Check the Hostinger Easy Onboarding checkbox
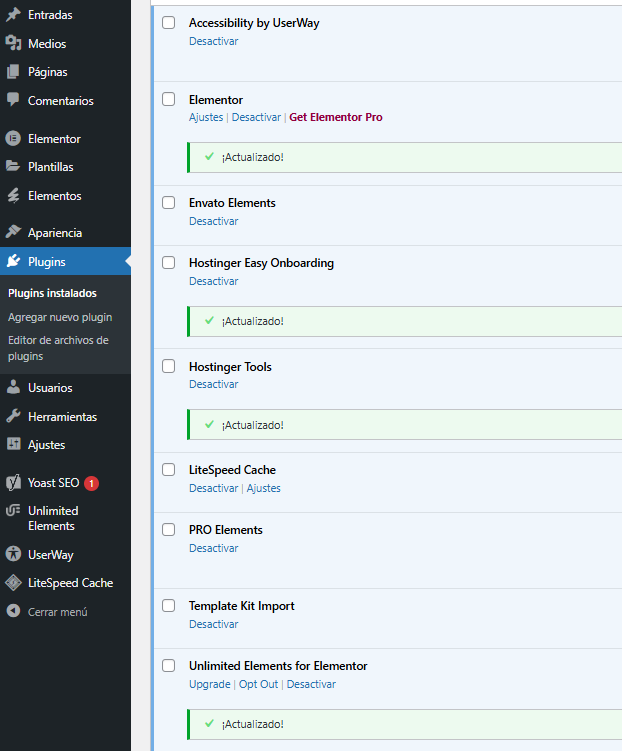Screen dimensions: 622x751 [169, 262]
